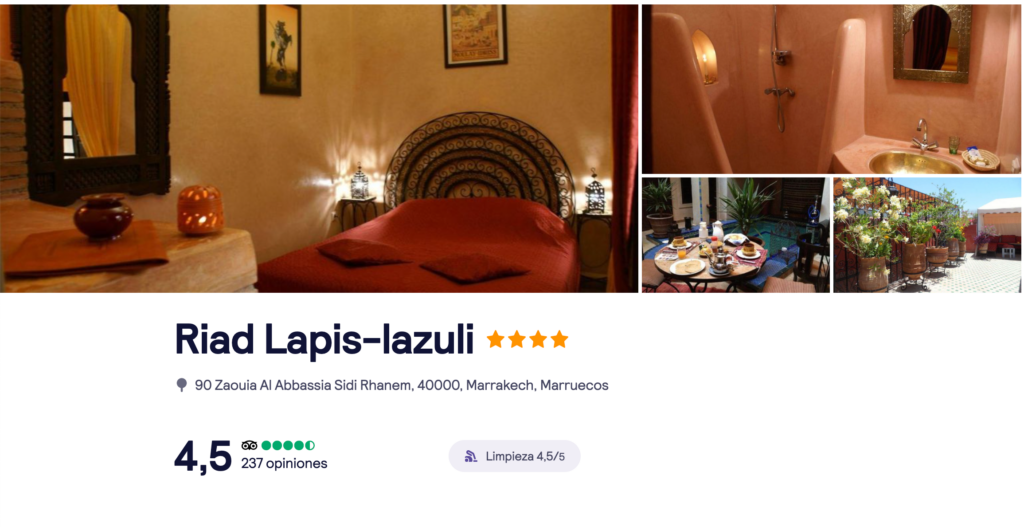Image resolution: width=1024 pixels, height=527 pixels.
Task: Click the 4,5 overall rating score
Action: pos(203,456)
